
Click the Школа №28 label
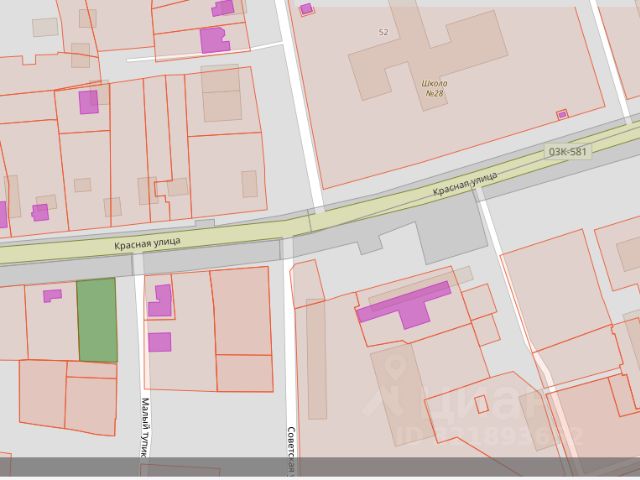(434, 89)
